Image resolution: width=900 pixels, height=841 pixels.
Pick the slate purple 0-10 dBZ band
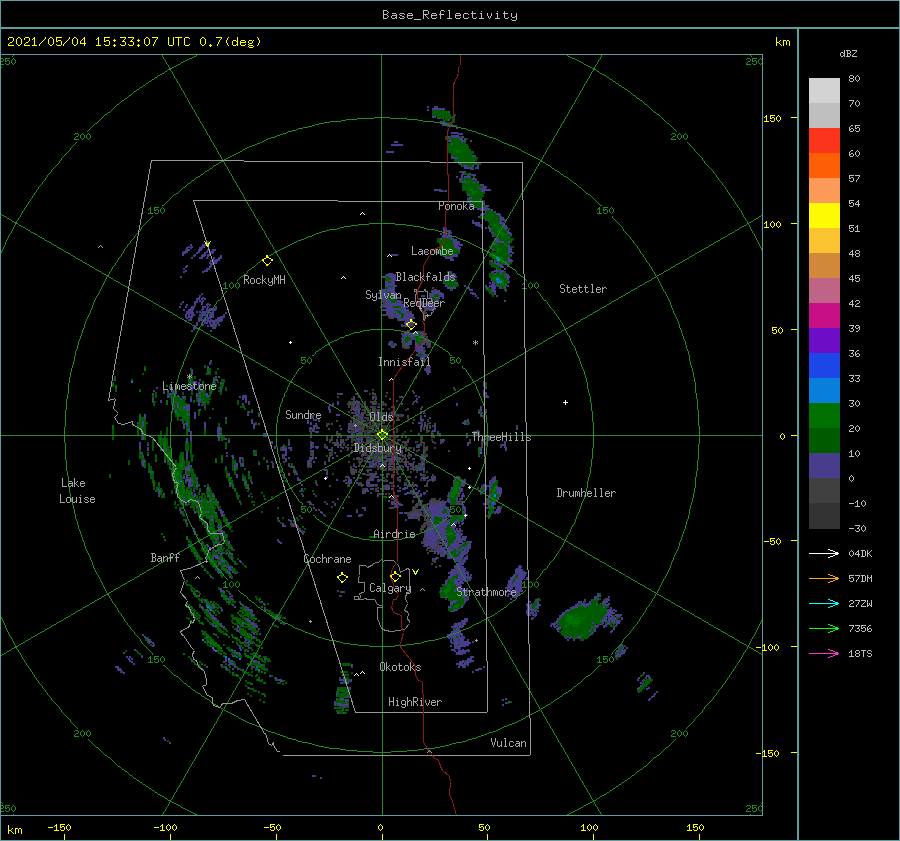pos(824,466)
